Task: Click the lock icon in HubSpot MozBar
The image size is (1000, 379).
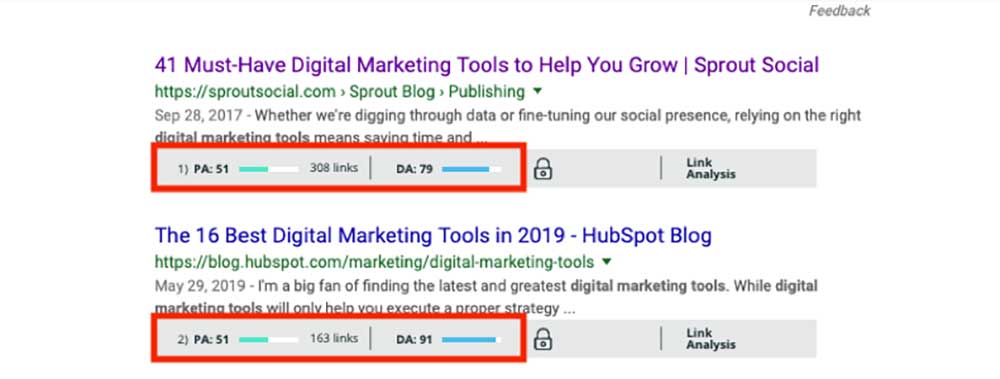Action: coord(543,339)
